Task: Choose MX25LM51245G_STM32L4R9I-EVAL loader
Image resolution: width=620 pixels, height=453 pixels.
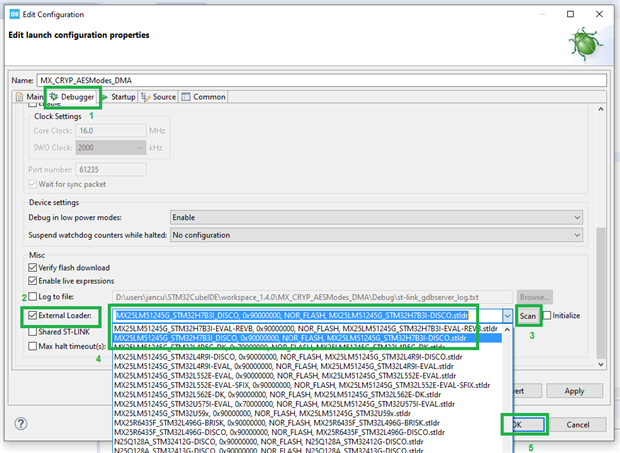Action: tap(307, 366)
